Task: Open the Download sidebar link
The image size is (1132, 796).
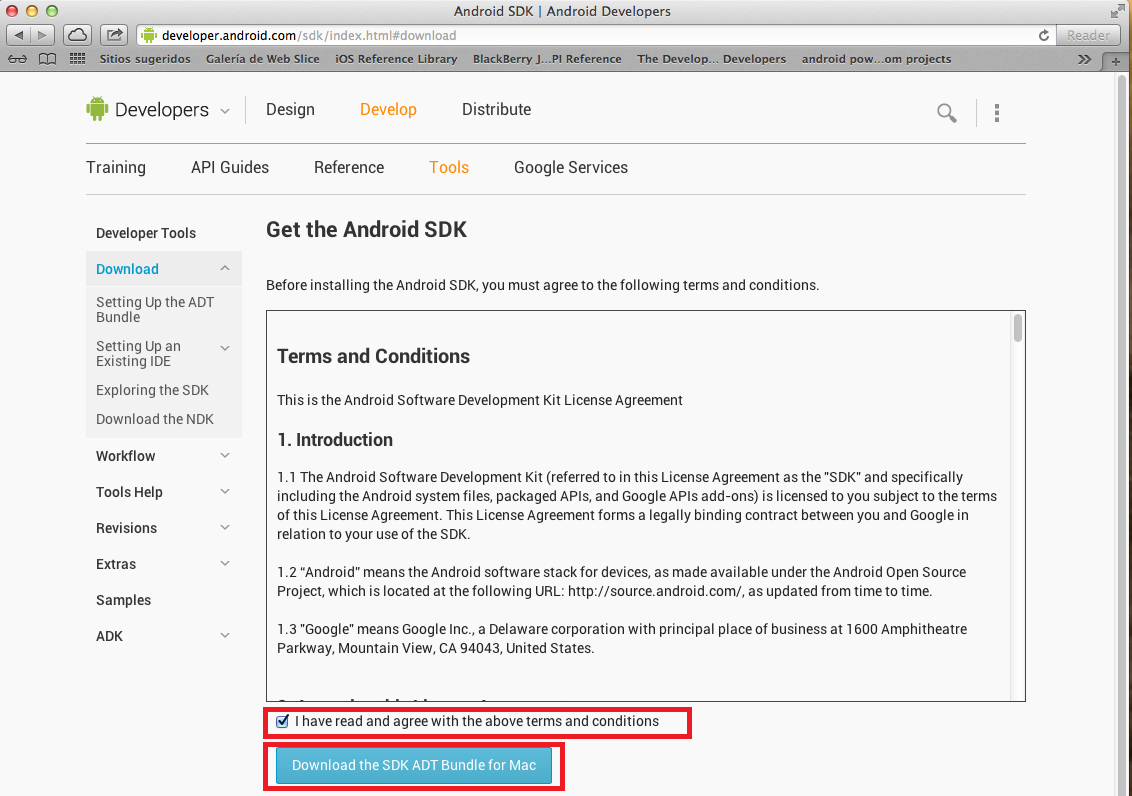Action: pyautogui.click(x=127, y=268)
